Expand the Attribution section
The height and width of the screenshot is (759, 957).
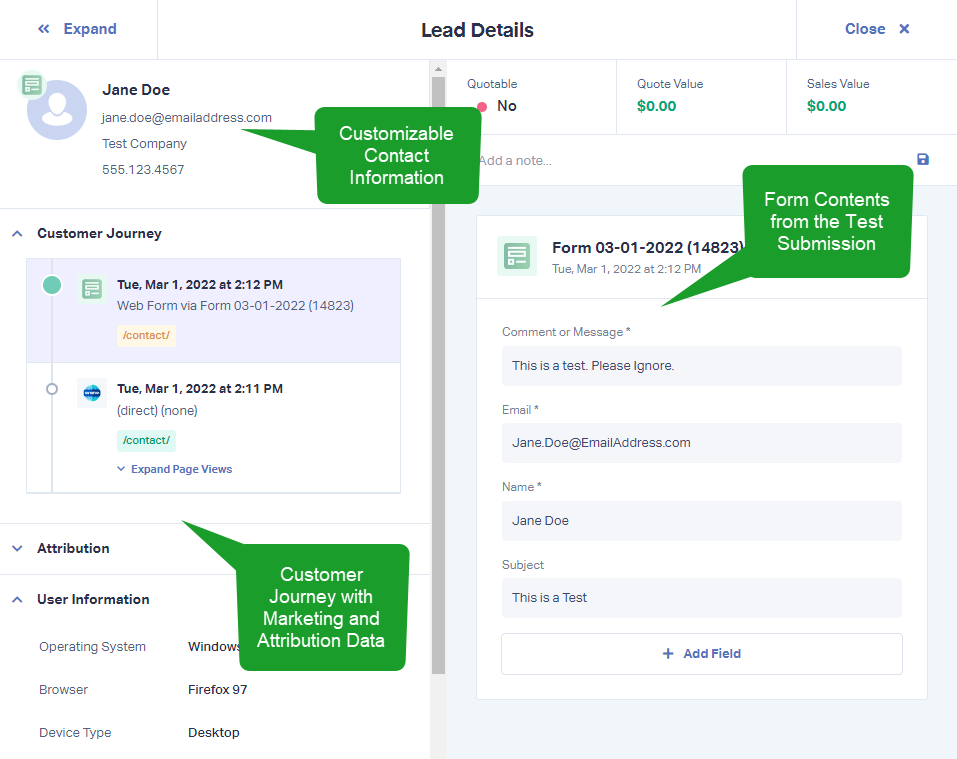point(18,549)
